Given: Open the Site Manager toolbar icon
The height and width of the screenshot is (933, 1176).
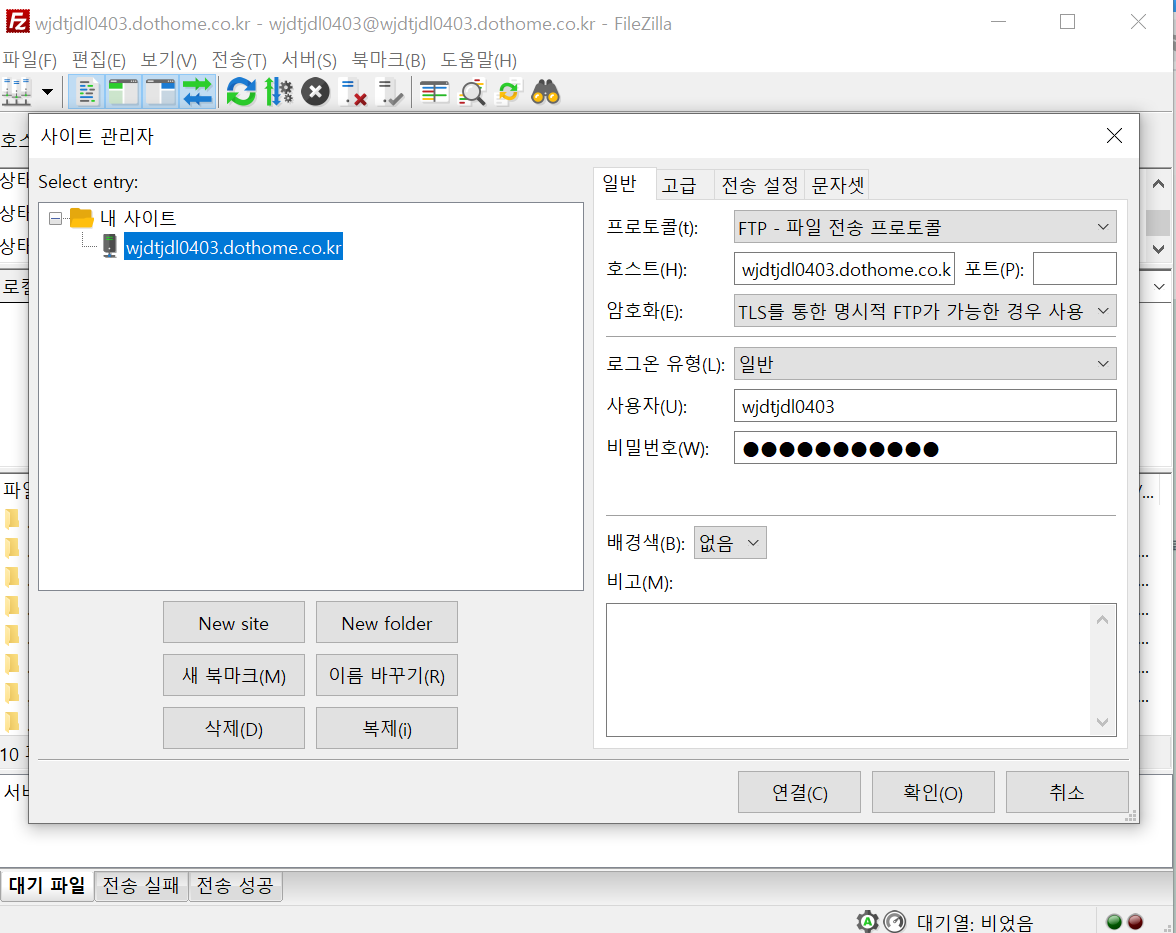Looking at the screenshot, I should point(16,92).
